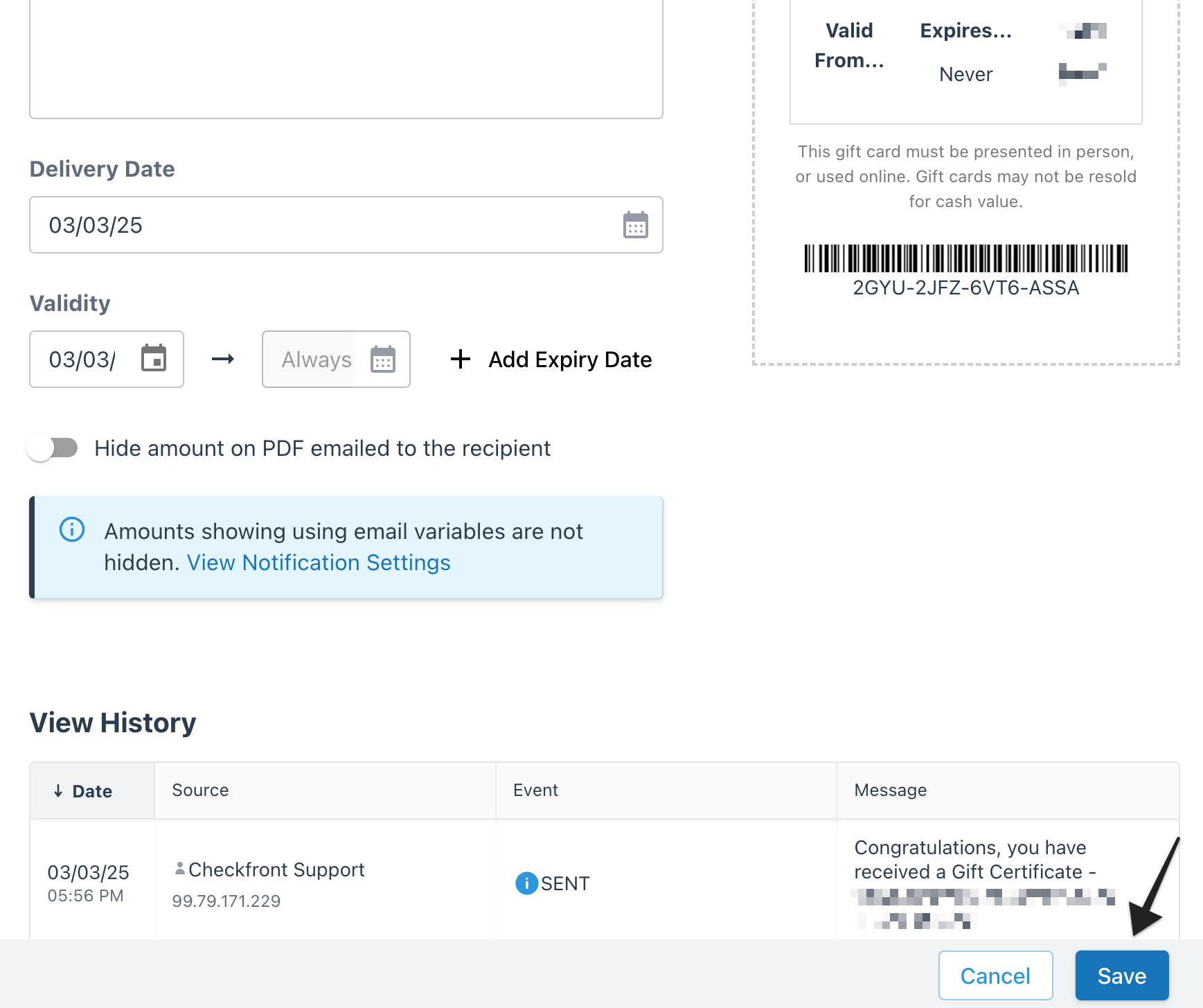Click the Delivery Date field showing 03/03/25
1203x1008 pixels.
pos(346,225)
